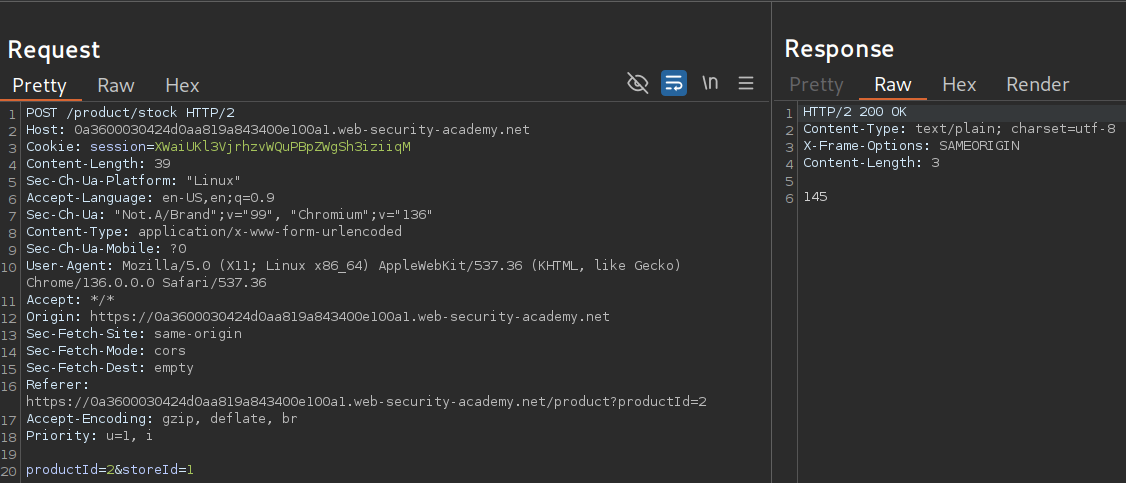Click the productId=2&storeId=1 request body

pos(110,469)
